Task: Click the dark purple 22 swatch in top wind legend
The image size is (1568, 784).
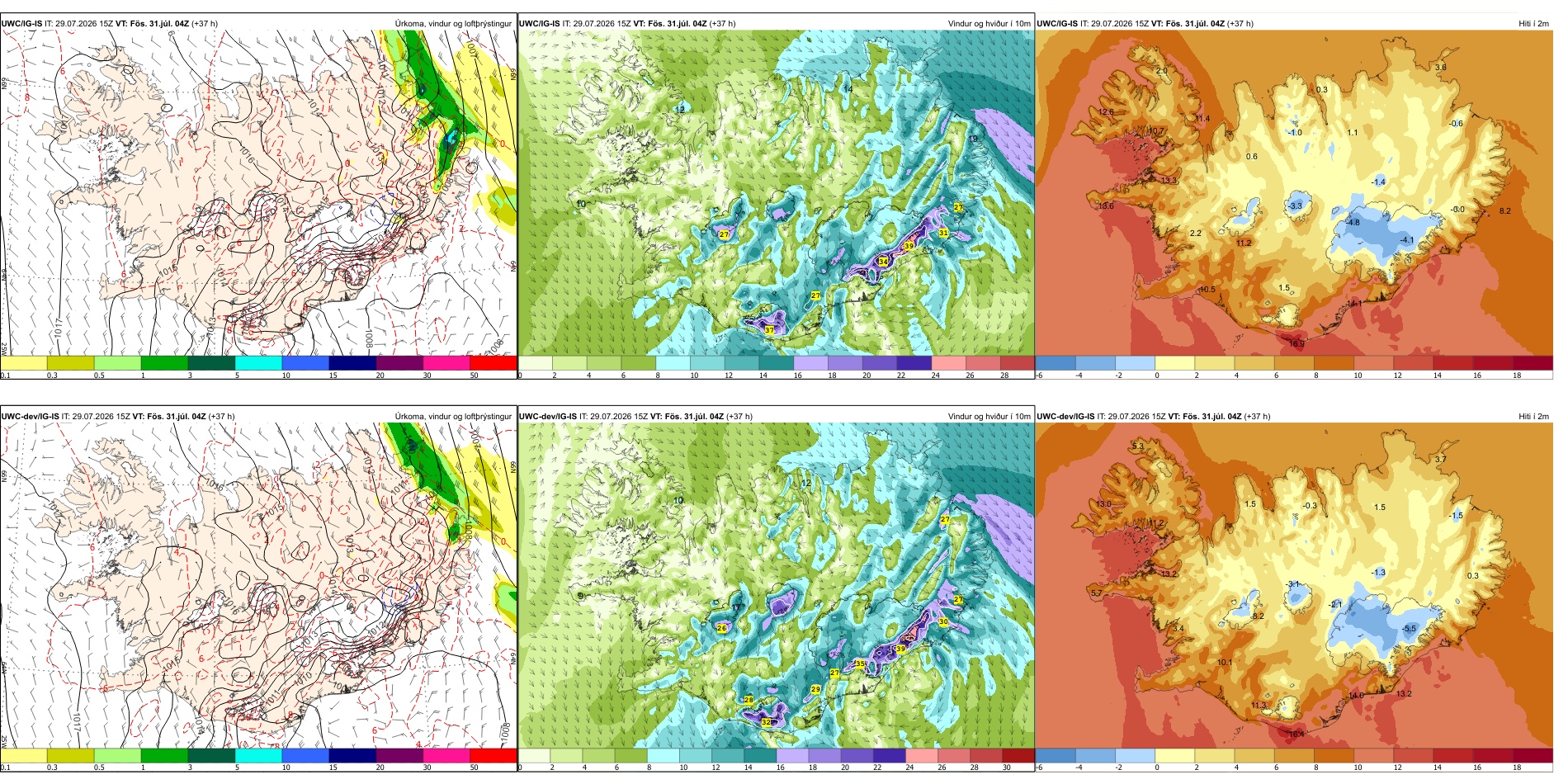Action: click(914, 362)
